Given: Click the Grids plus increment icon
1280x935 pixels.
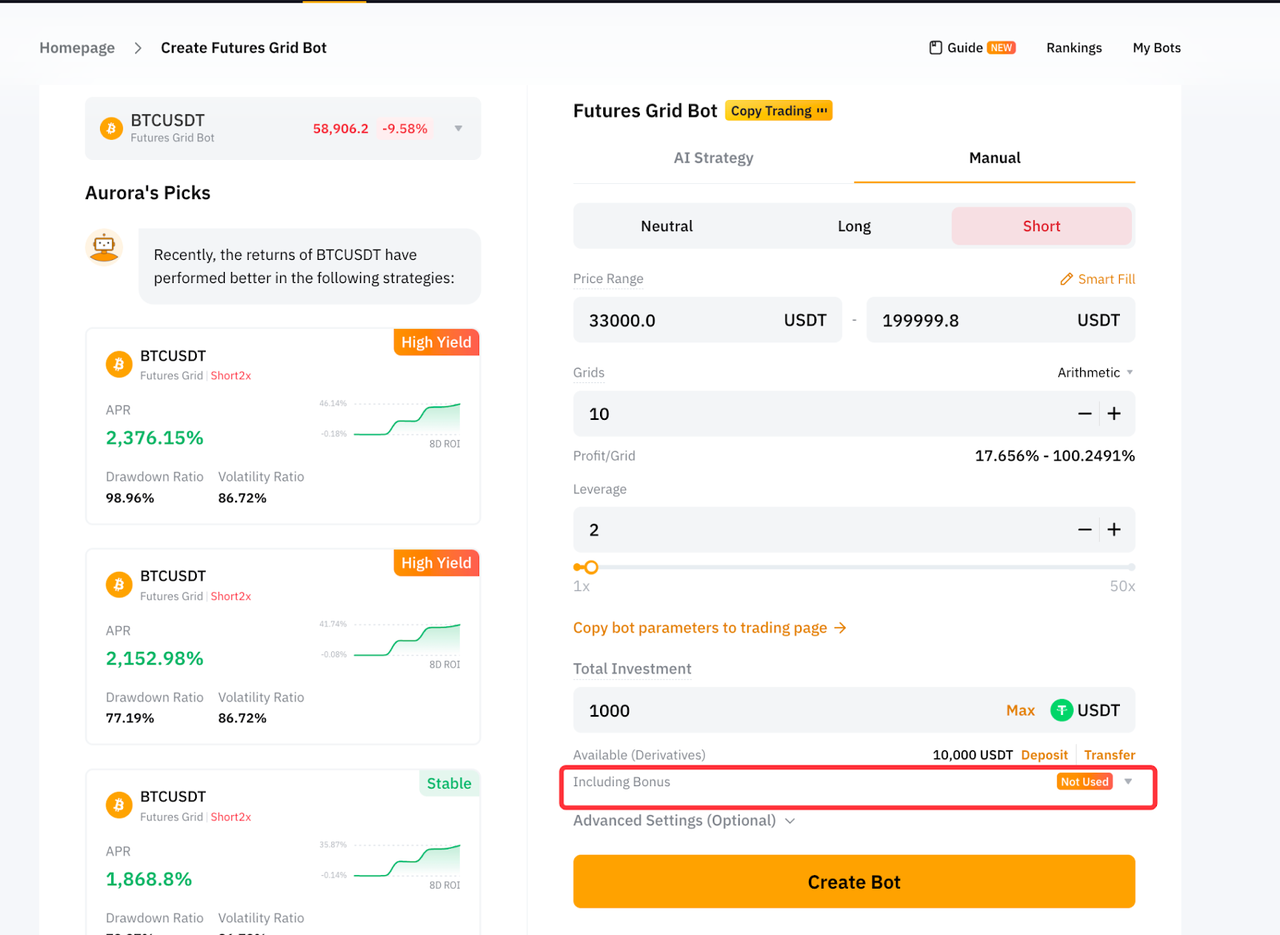Looking at the screenshot, I should click(x=1114, y=414).
